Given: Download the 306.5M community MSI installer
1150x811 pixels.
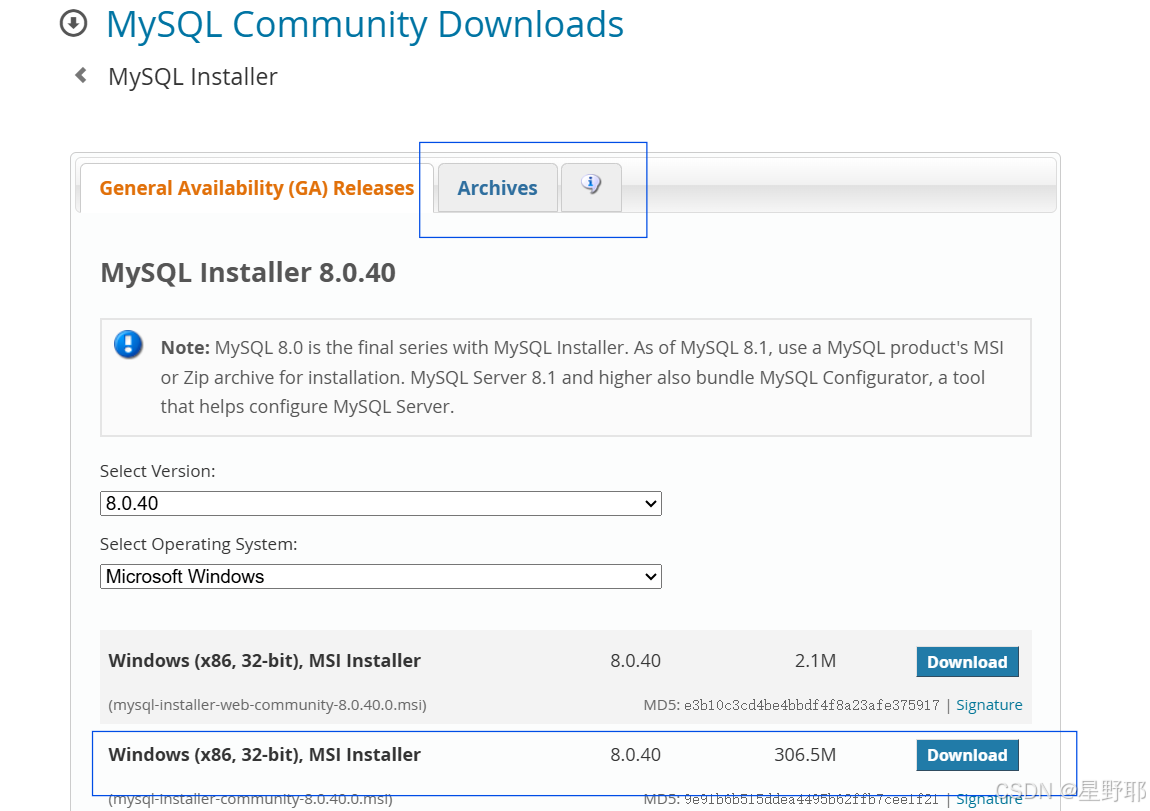Looking at the screenshot, I should coord(967,755).
